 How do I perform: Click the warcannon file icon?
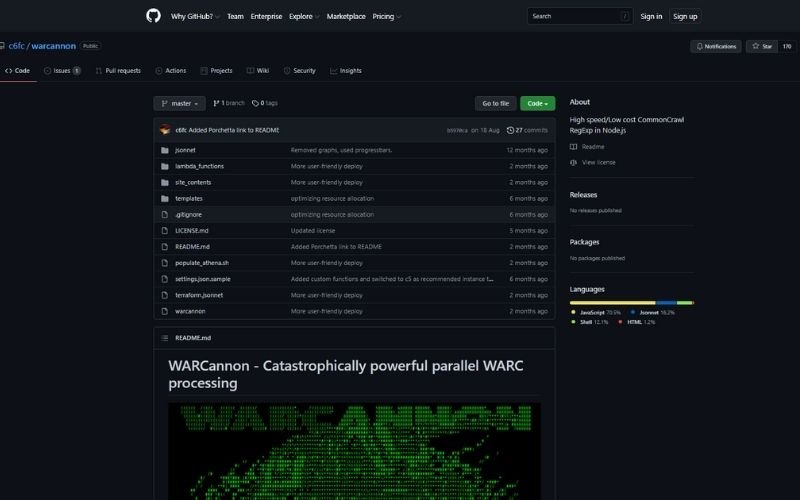click(165, 311)
